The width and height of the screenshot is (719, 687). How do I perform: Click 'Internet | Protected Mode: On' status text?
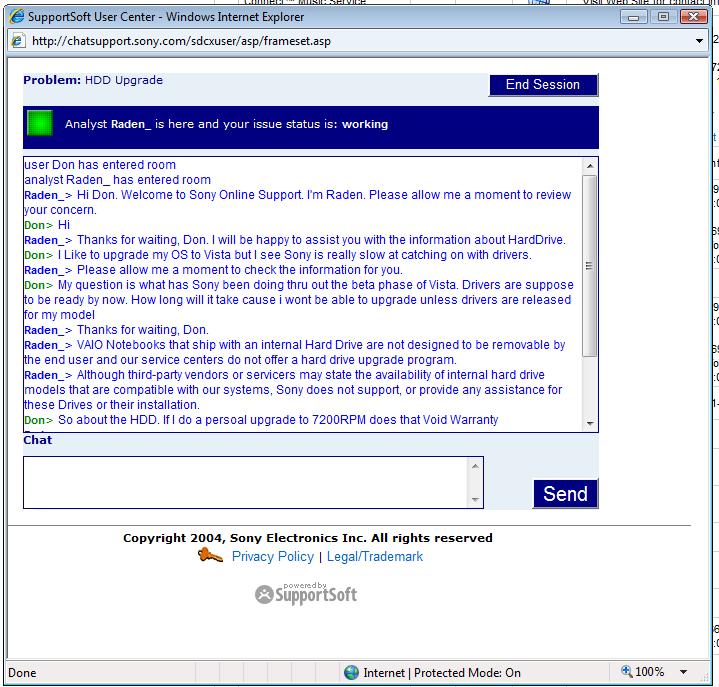coord(442,673)
